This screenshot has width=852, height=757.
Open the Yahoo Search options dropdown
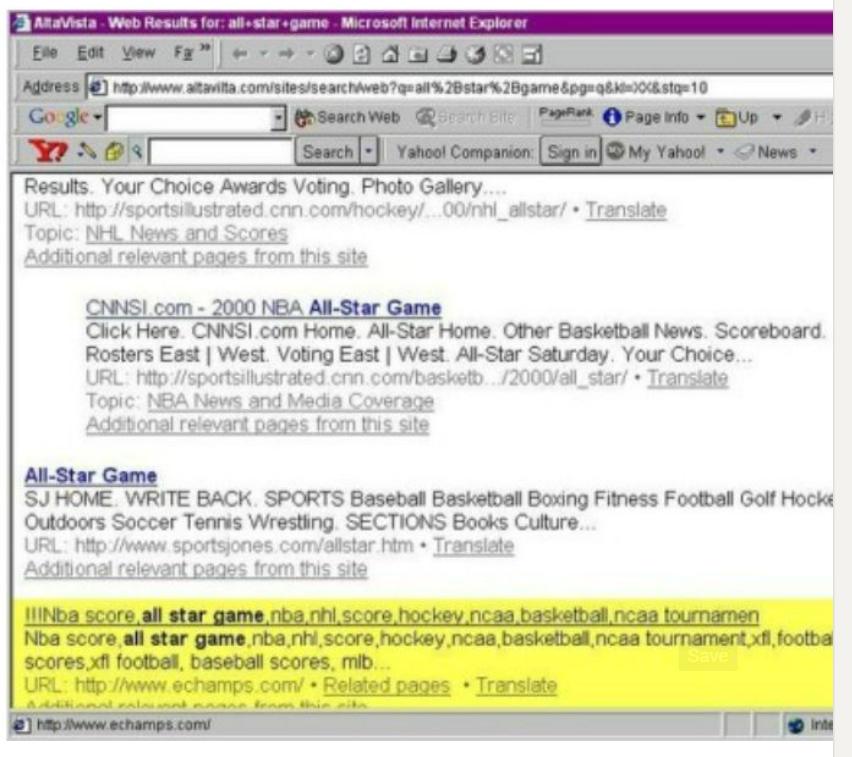coord(369,152)
